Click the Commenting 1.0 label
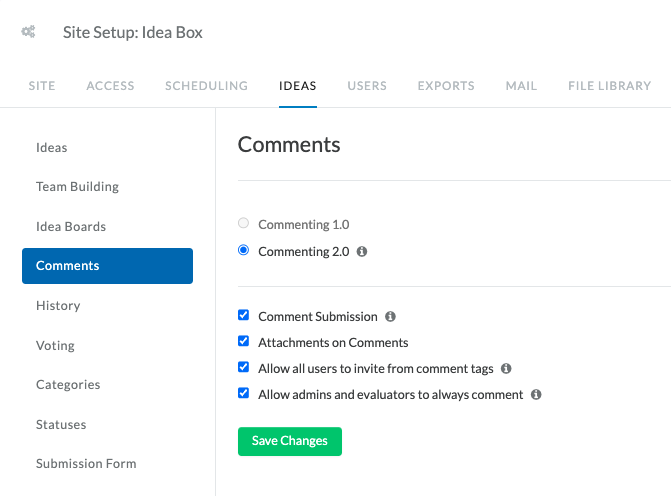The image size is (671, 496). (x=304, y=225)
